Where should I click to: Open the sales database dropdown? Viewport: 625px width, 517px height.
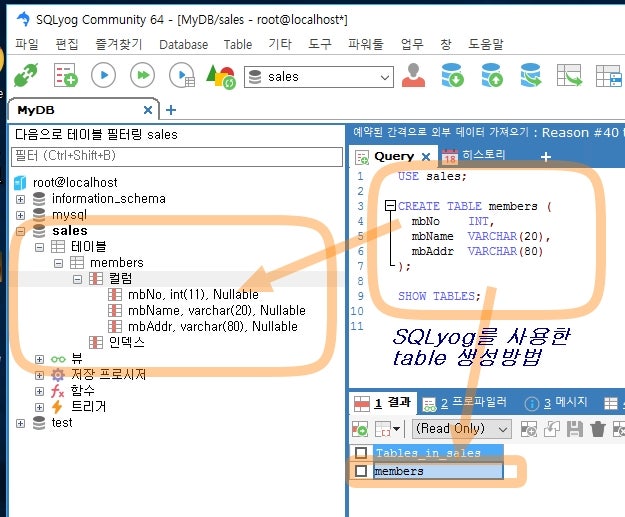point(318,77)
